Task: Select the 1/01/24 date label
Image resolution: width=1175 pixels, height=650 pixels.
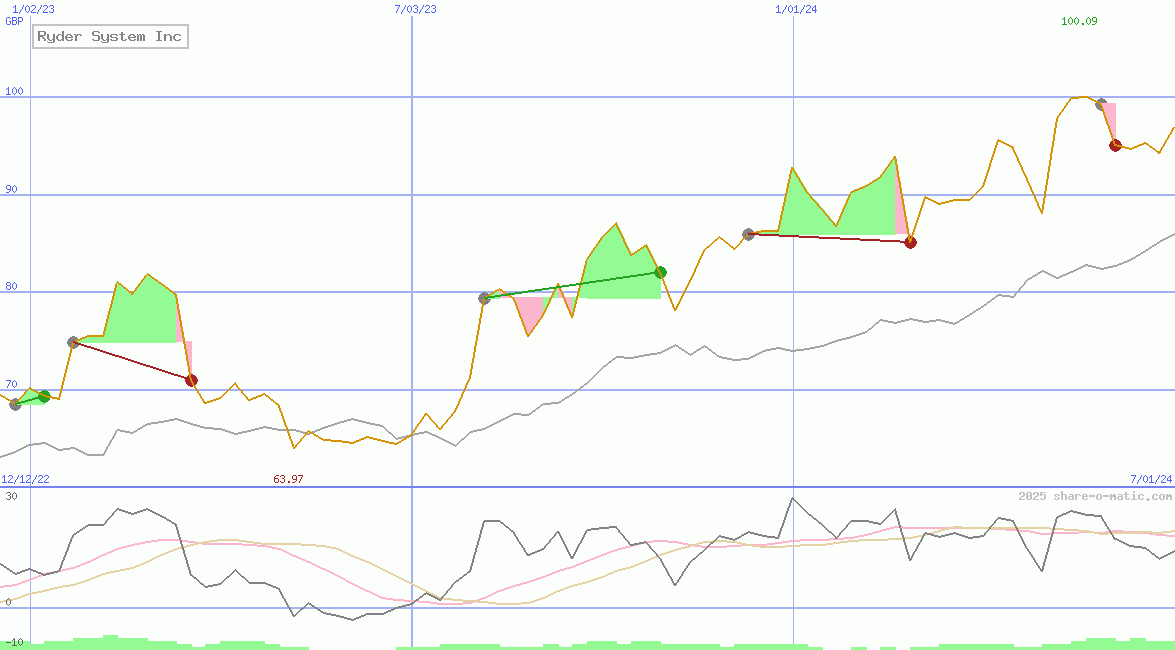Action: (796, 9)
